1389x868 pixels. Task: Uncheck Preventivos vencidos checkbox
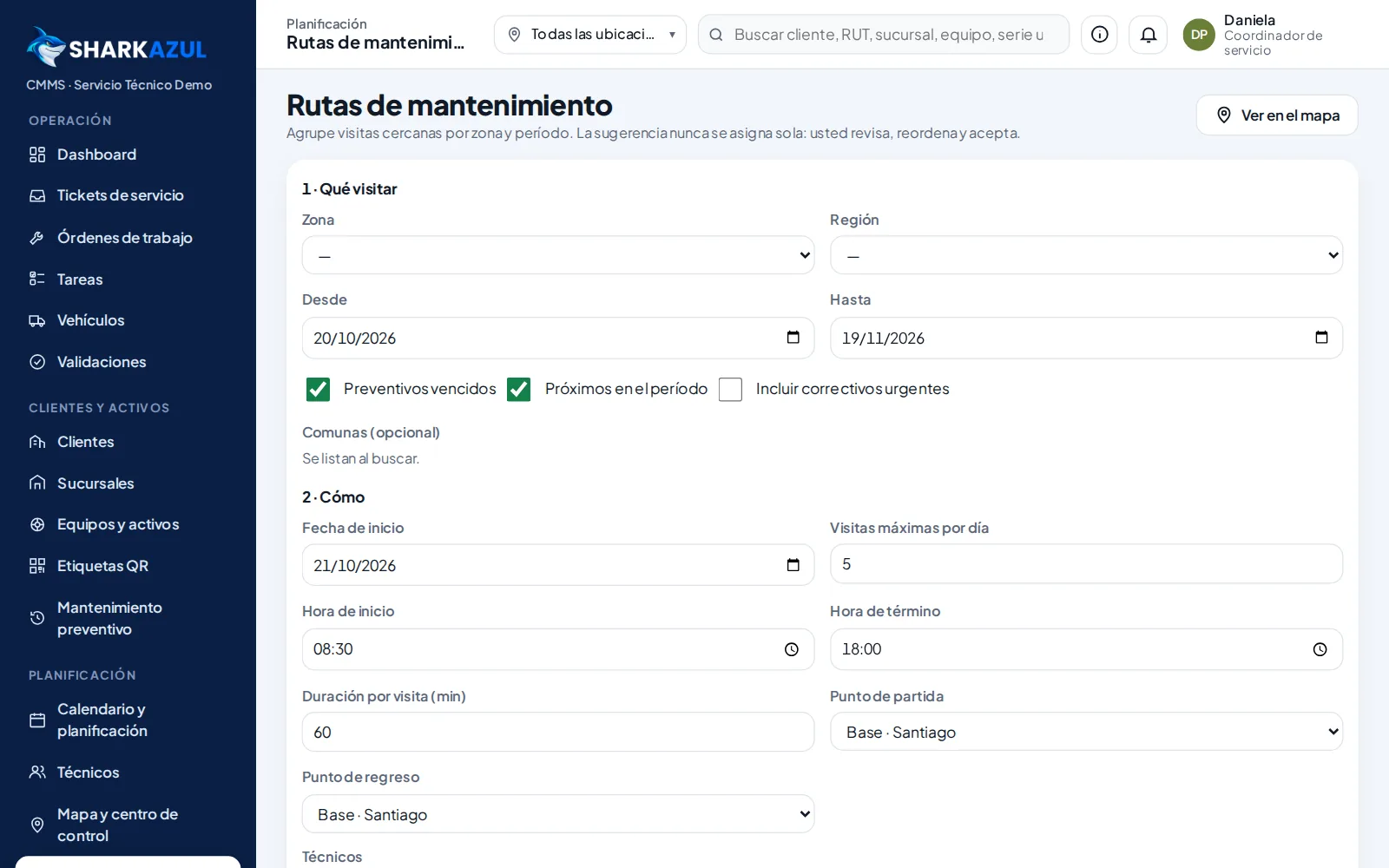(318, 390)
